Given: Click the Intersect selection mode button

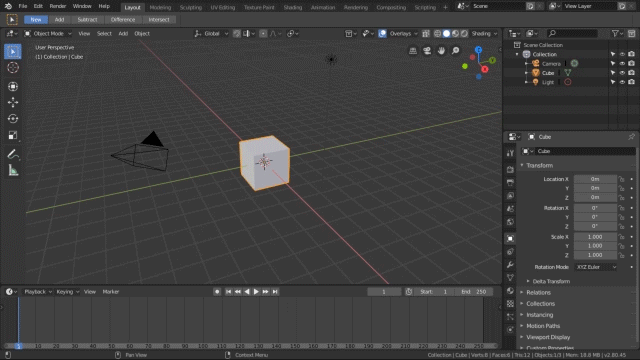Looking at the screenshot, I should coord(159,20).
